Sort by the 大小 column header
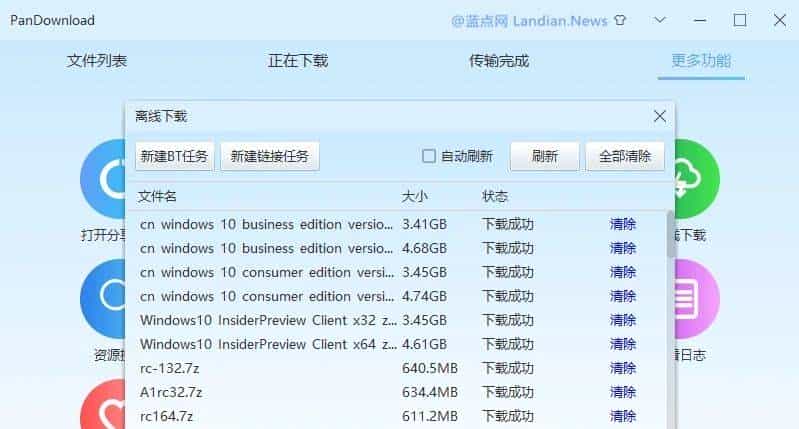 point(414,196)
